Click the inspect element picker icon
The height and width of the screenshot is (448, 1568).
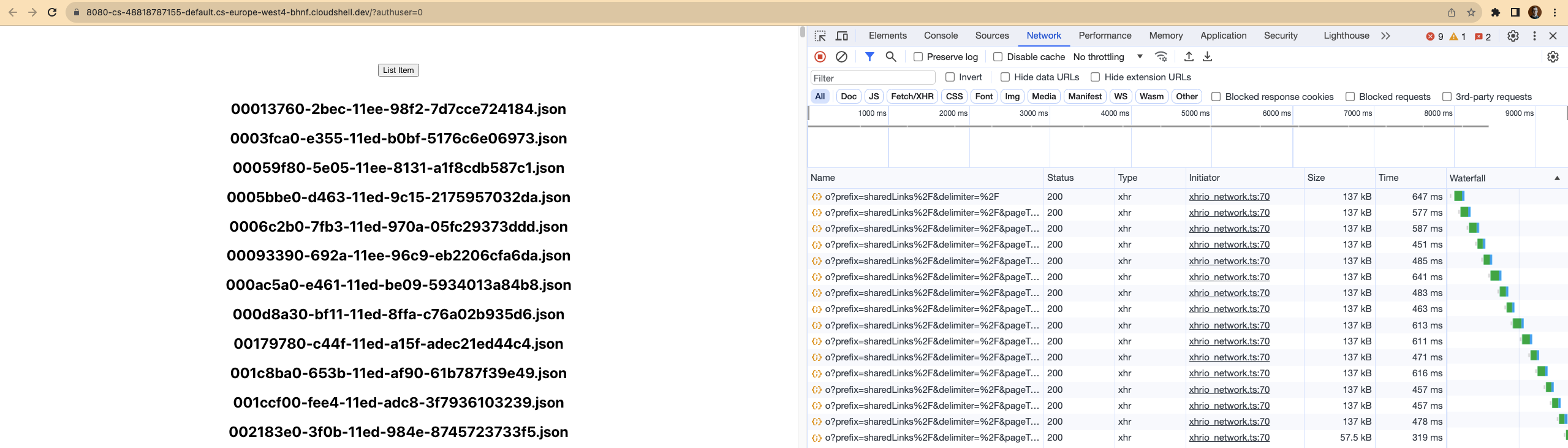[820, 36]
